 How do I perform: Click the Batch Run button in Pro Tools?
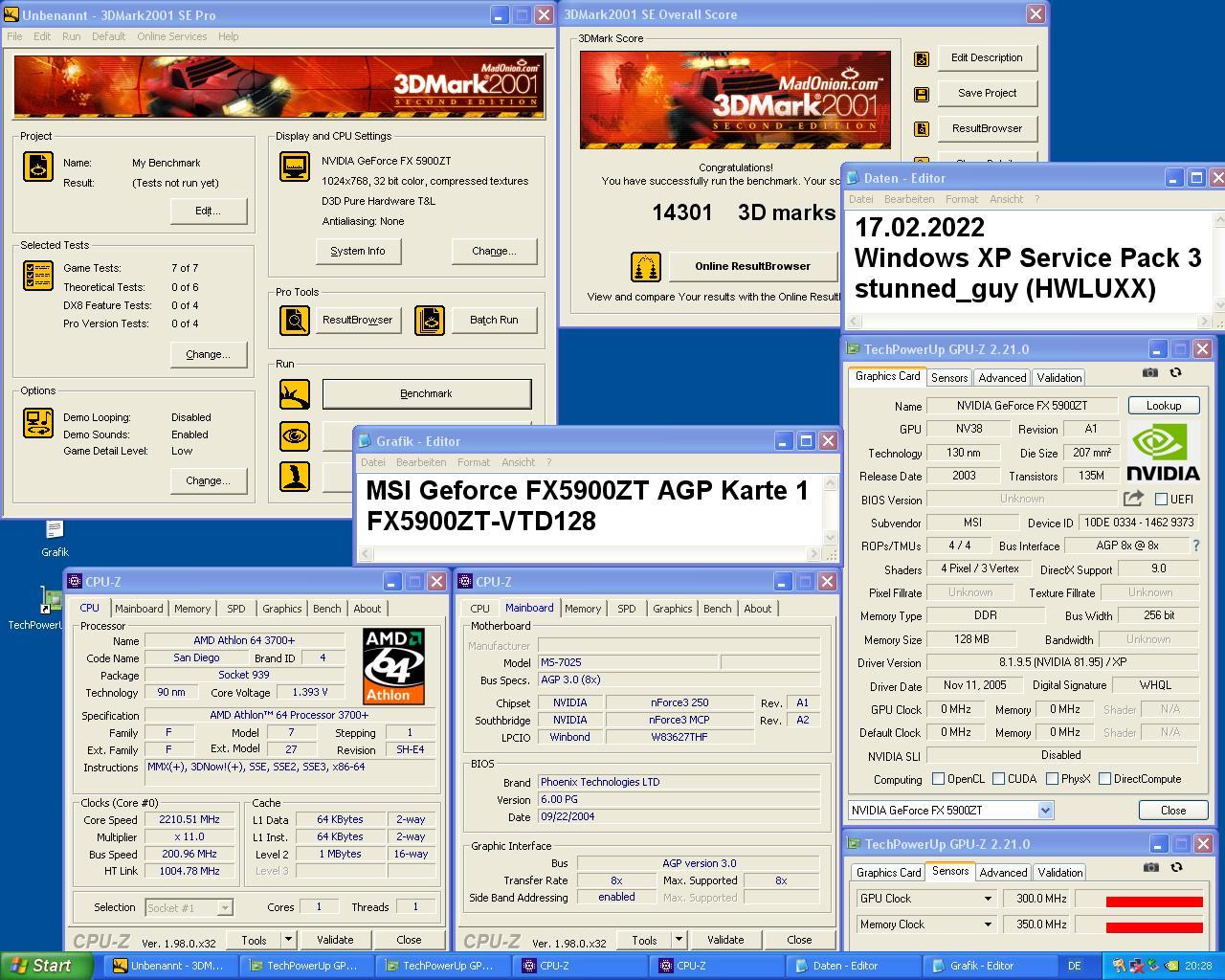coord(494,320)
